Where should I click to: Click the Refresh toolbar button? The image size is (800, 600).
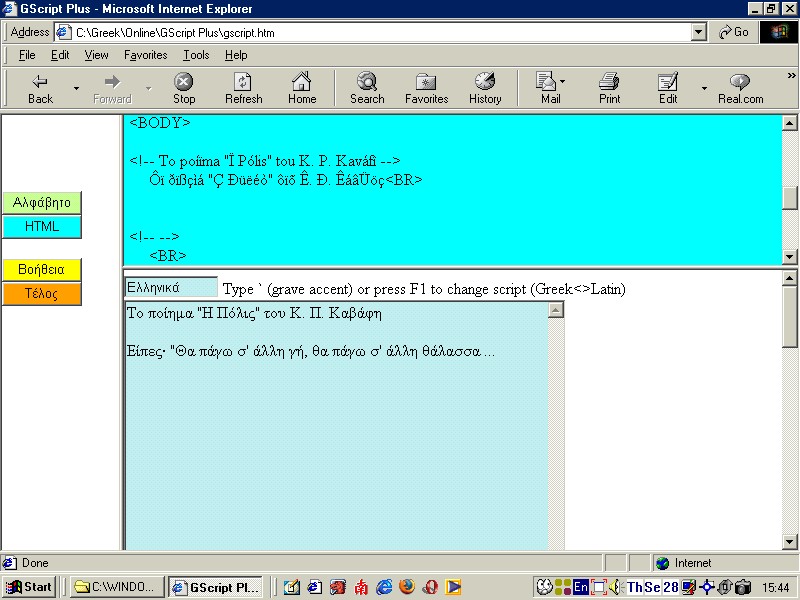click(243, 88)
